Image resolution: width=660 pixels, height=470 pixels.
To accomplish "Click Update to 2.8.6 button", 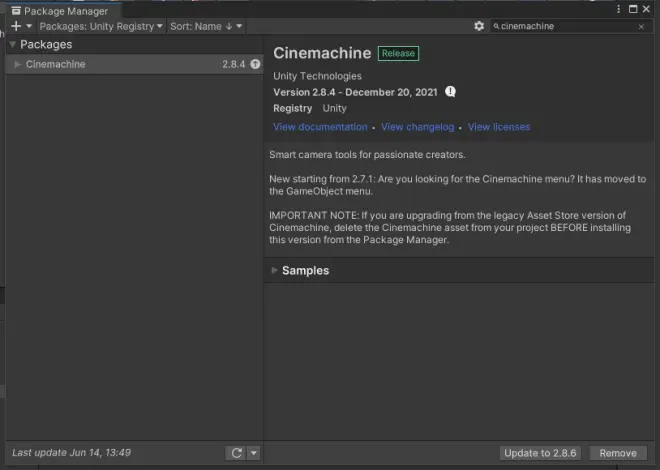I will tap(540, 453).
